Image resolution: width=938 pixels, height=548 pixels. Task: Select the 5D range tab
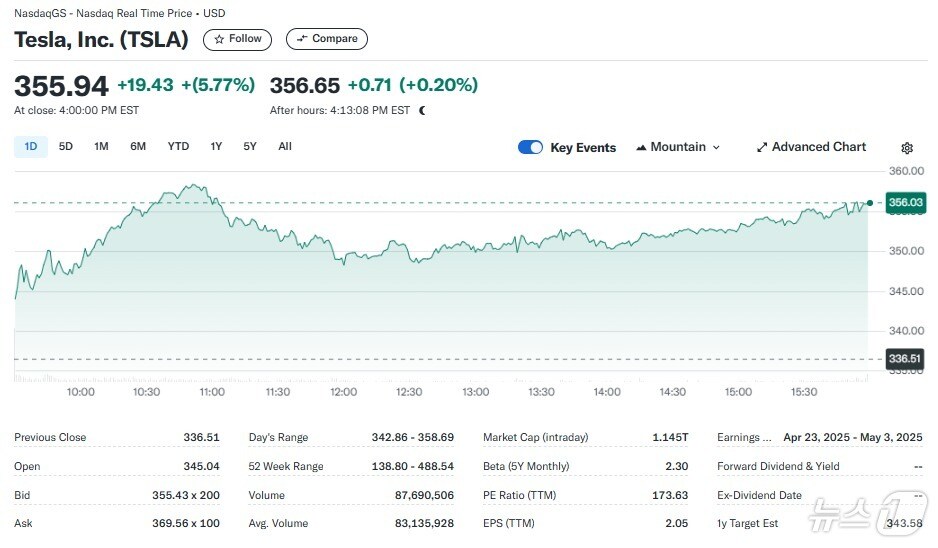66,147
